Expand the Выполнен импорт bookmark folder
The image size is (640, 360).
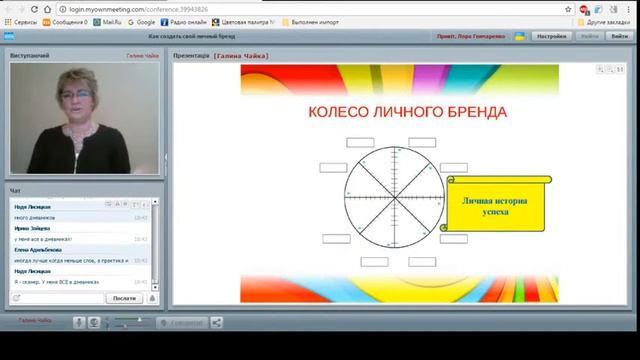[310, 22]
